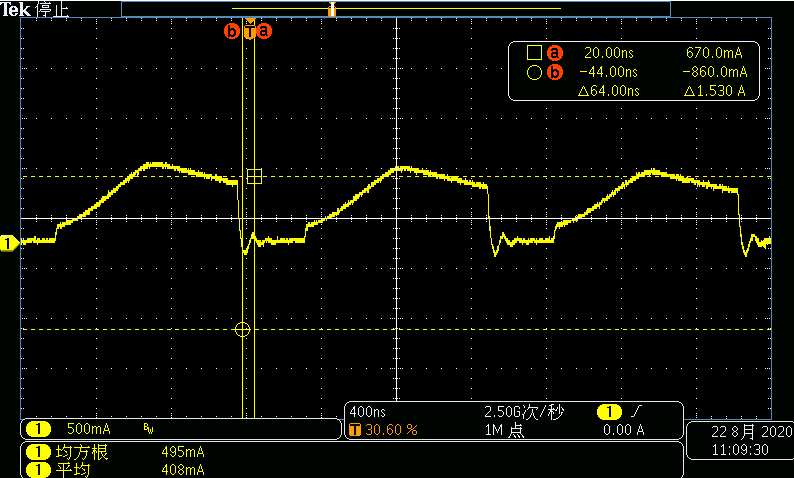This screenshot has height=478, width=794.
Task: Click the cursor b marker label
Action: point(232,31)
